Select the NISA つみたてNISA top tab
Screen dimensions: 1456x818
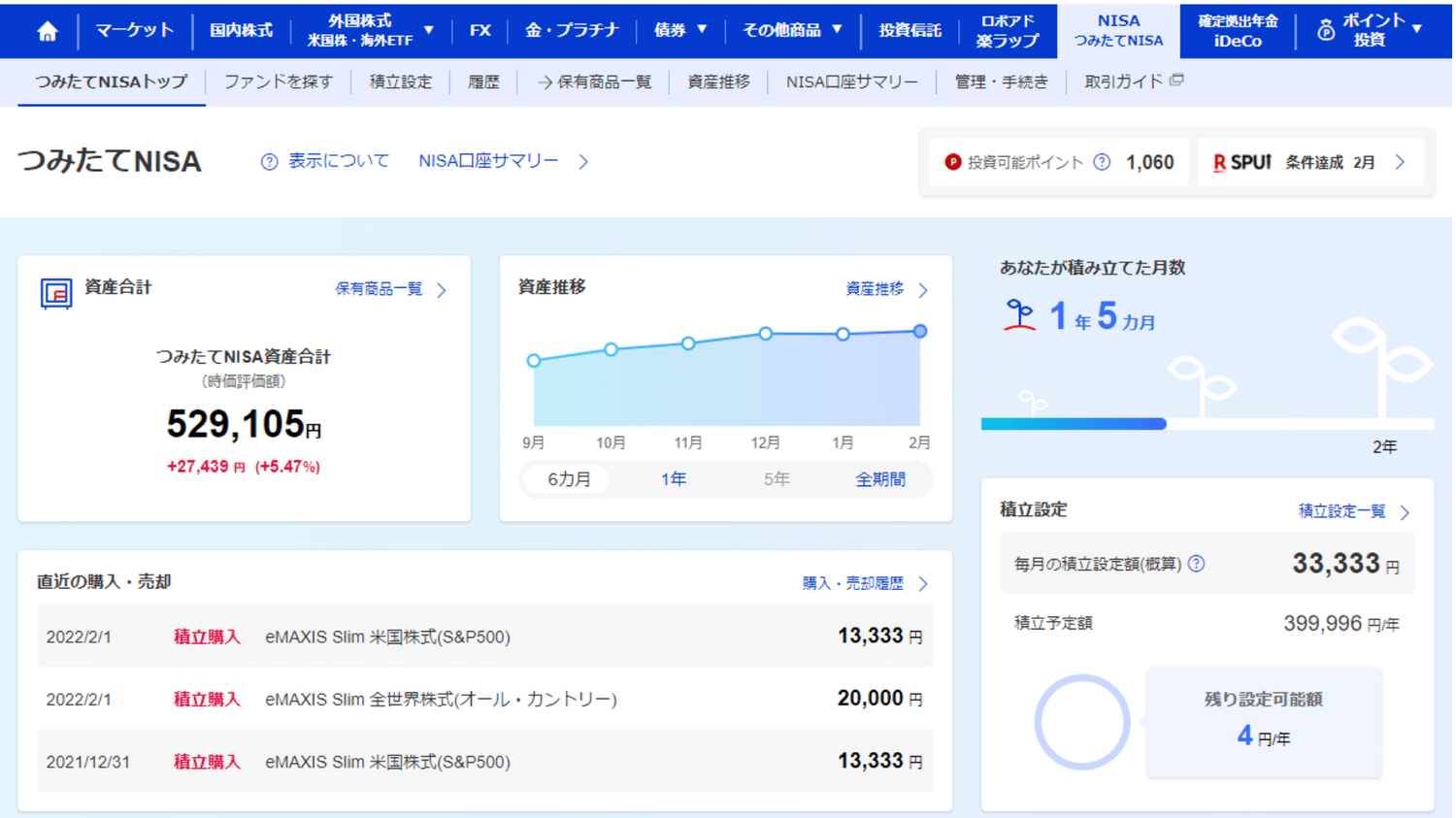tap(1118, 30)
